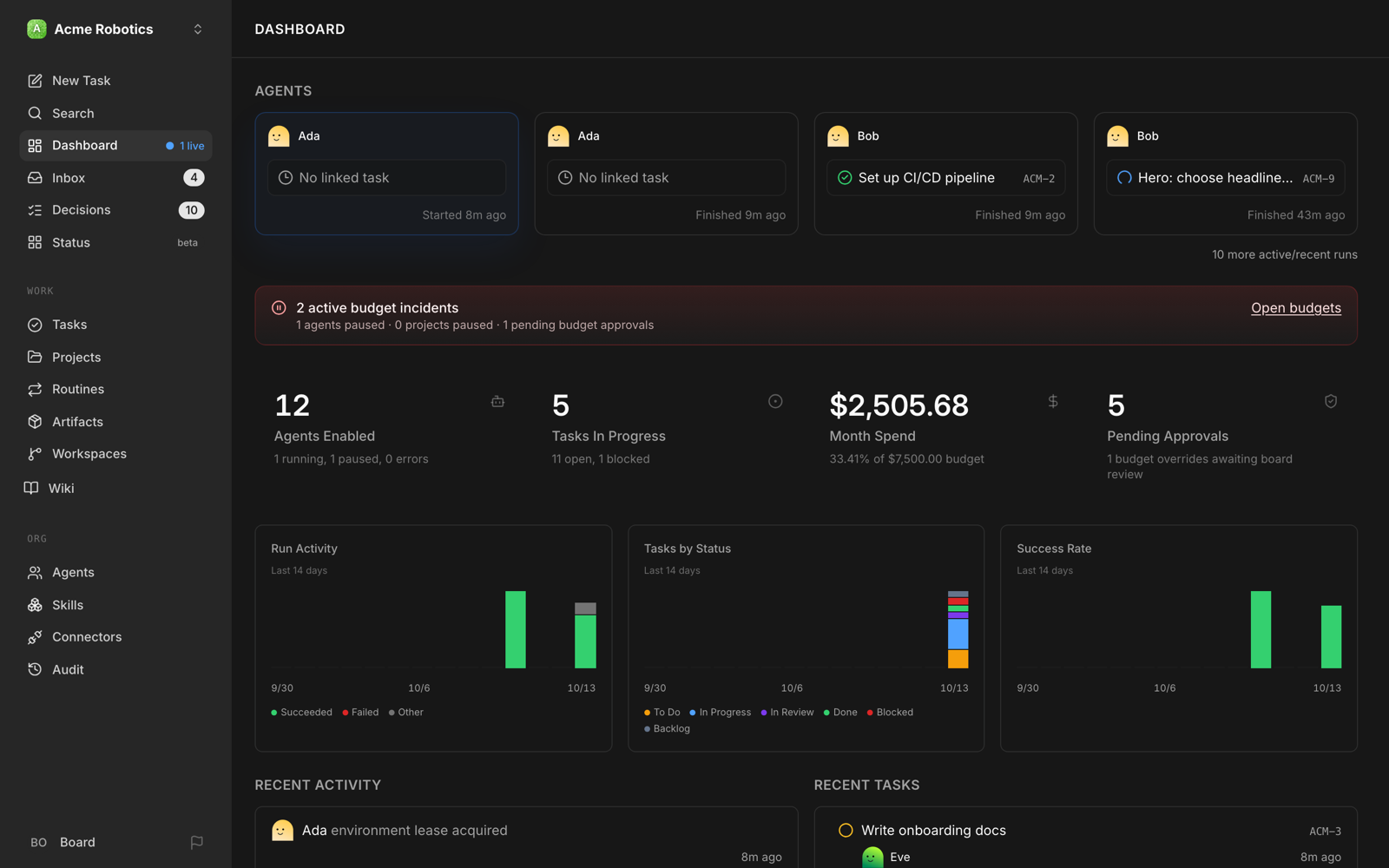
Task: Click the 10 more active/recent runs link
Action: click(x=1284, y=254)
